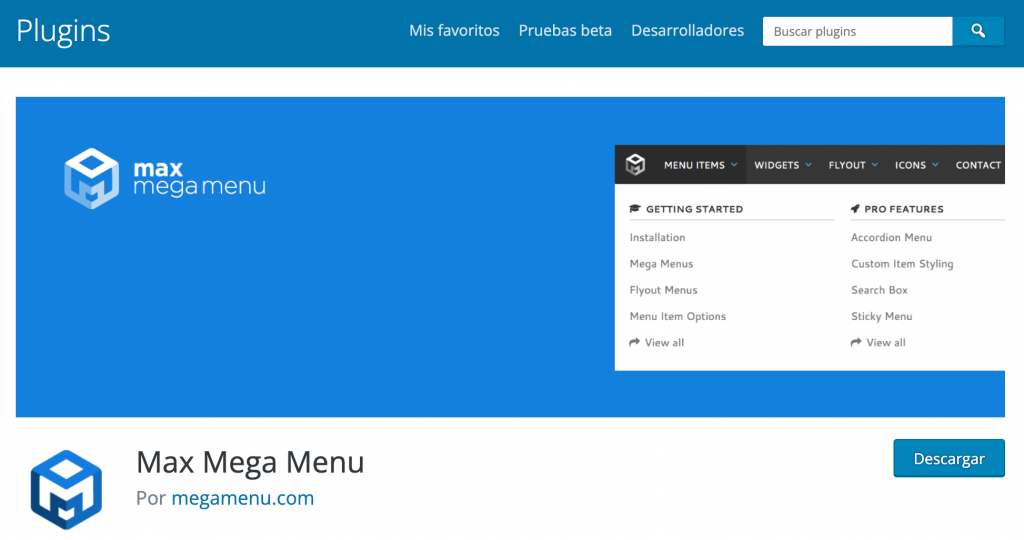Image resolution: width=1024 pixels, height=540 pixels.
Task: Select the ICONS menu item
Action: [910, 165]
